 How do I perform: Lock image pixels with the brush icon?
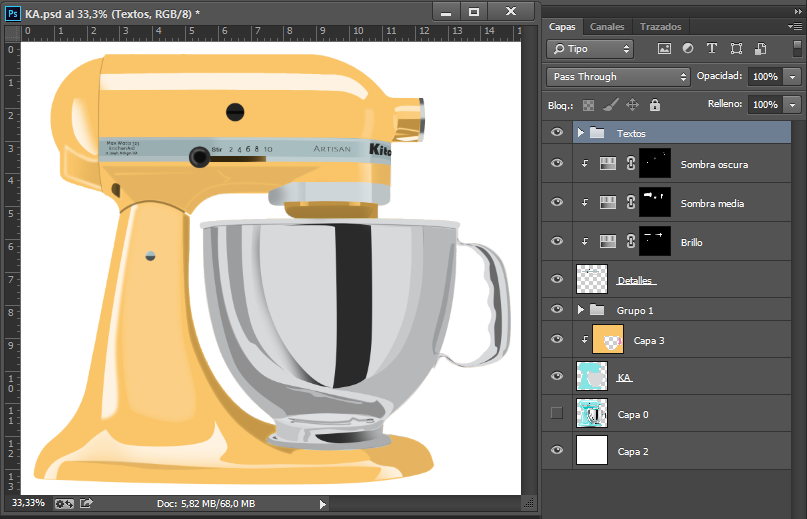611,104
